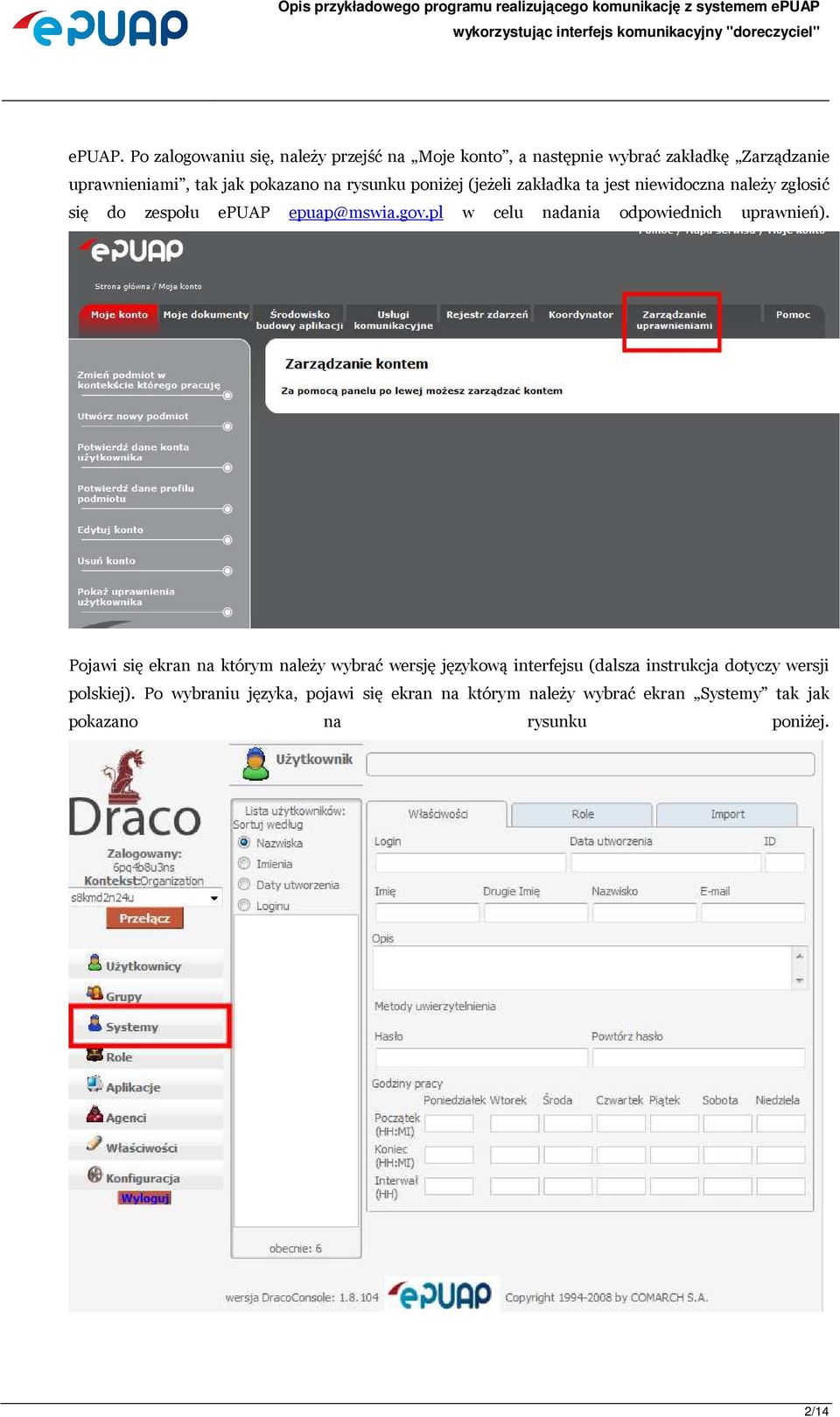Click the ID field

pos(785,862)
